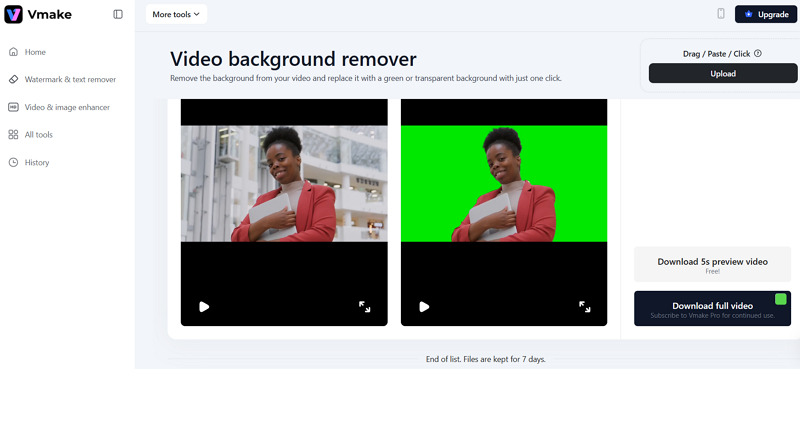
Task: Download the free 5s preview video
Action: 712,265
